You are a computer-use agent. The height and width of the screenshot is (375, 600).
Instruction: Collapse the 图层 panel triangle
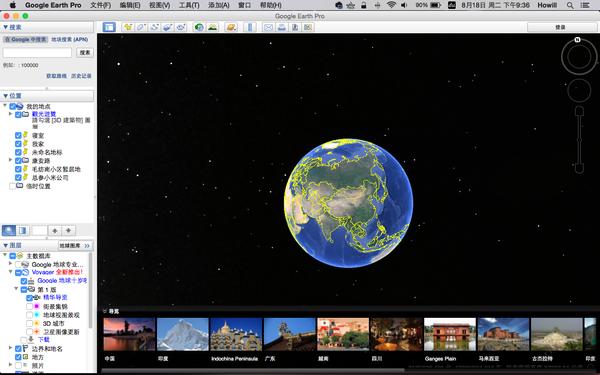coord(5,245)
